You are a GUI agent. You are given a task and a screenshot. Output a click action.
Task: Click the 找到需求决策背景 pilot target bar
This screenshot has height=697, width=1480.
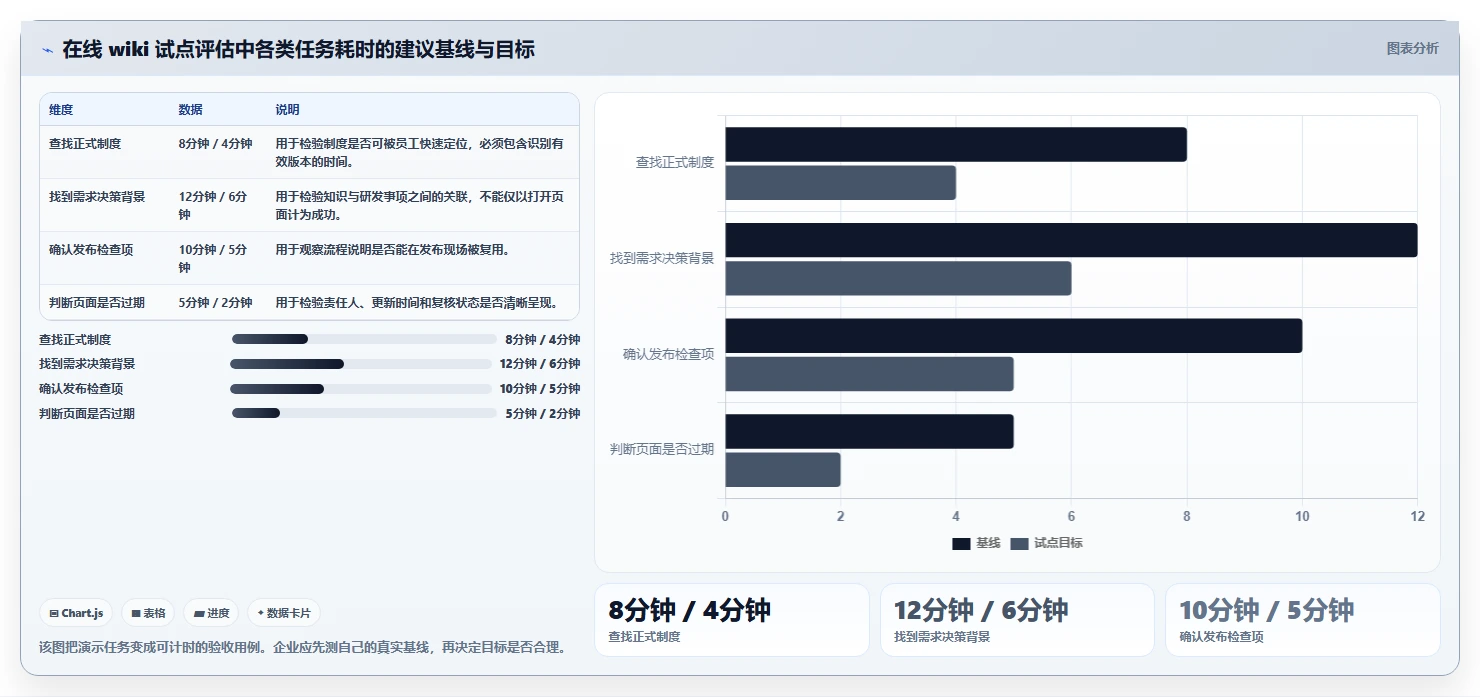tap(898, 278)
